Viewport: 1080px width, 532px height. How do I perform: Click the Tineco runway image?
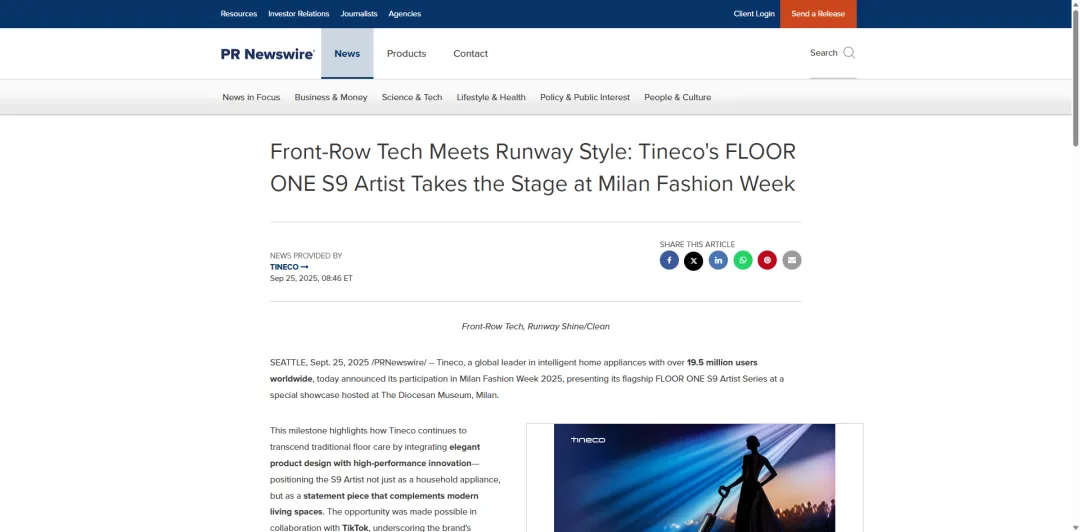coord(694,478)
